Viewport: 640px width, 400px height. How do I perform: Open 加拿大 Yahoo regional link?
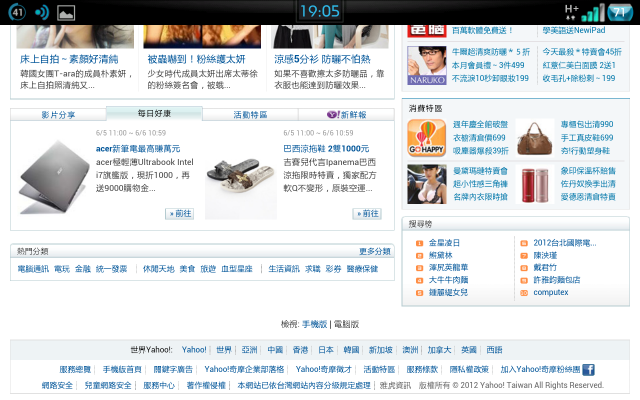(439, 350)
